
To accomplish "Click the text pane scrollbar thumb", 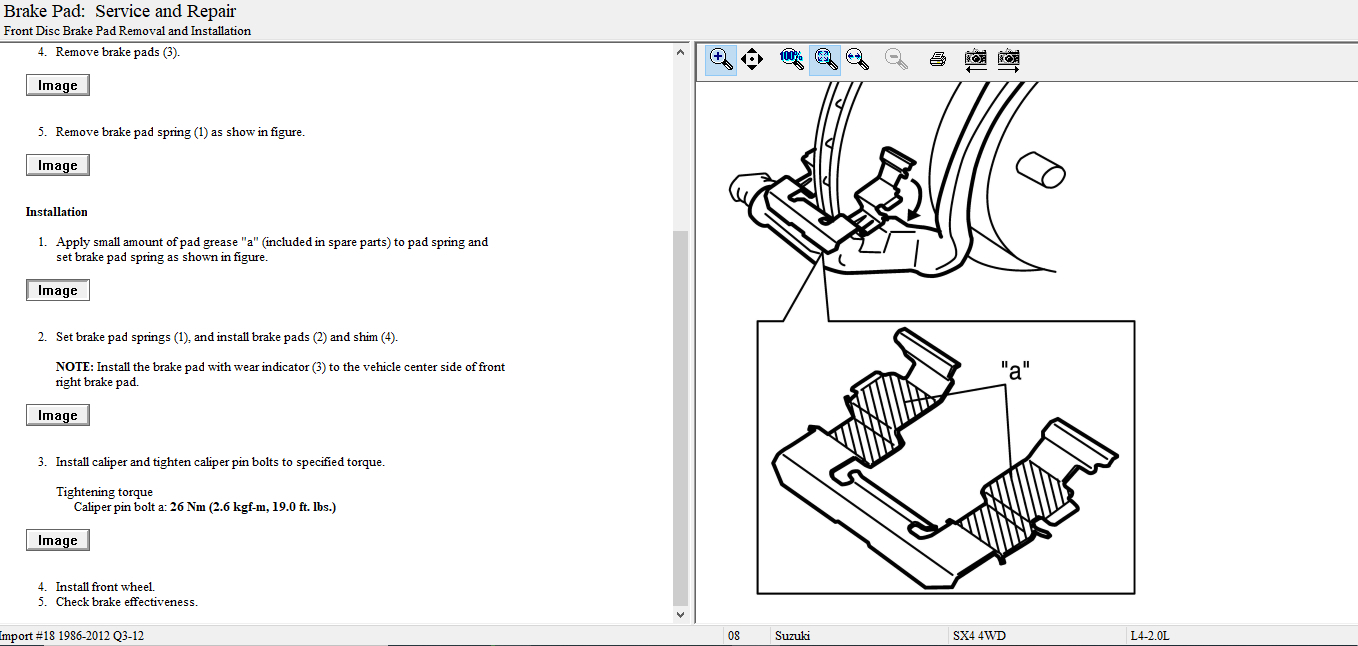I will [681, 418].
